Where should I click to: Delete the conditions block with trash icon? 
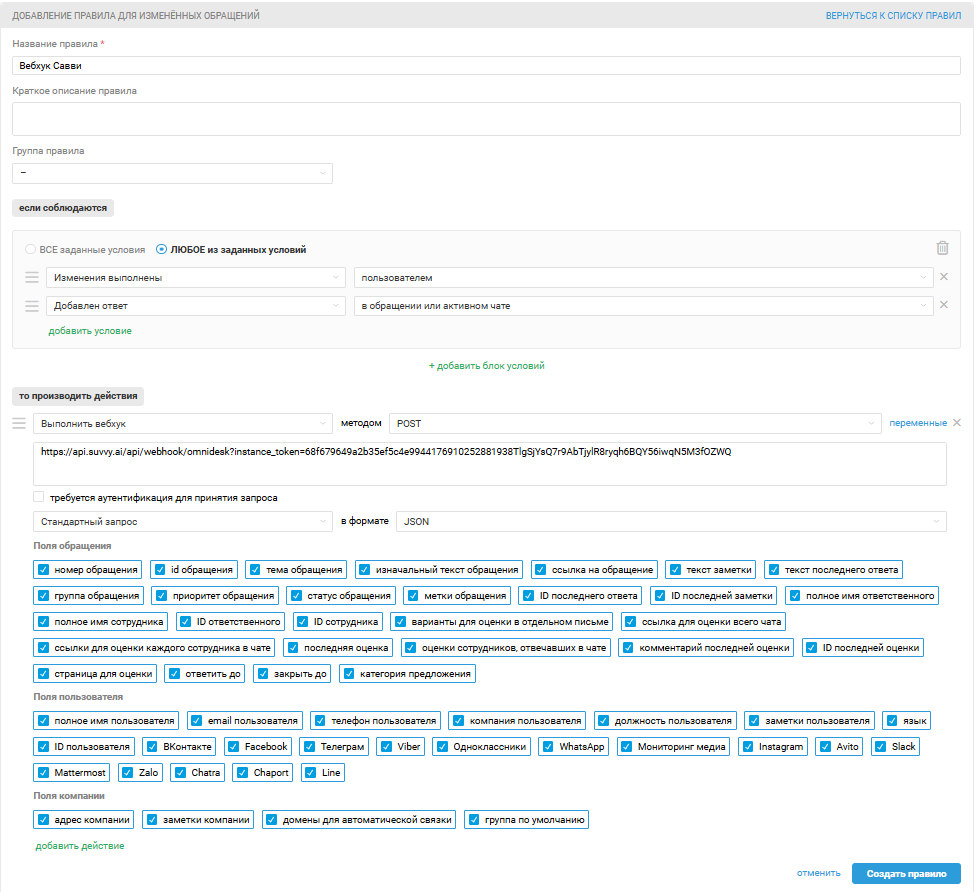point(942,248)
